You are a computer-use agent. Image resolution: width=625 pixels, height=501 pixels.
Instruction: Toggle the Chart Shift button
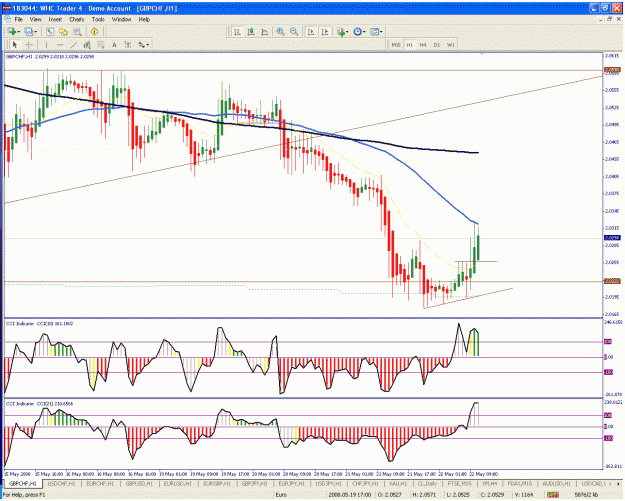[325, 31]
